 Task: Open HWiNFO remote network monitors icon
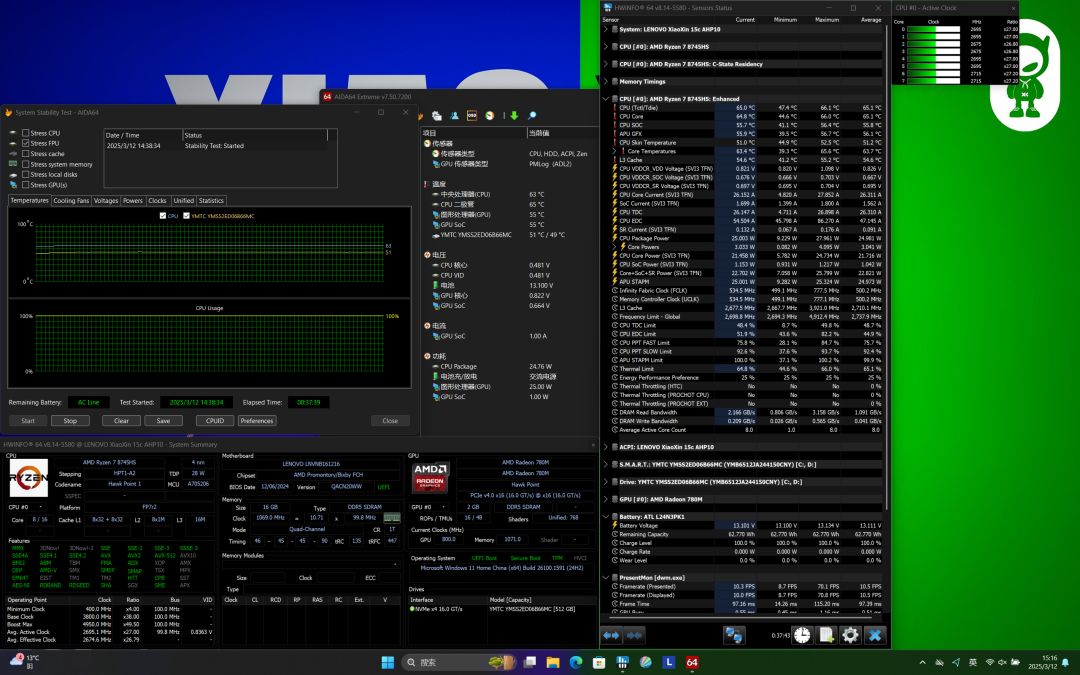tap(734, 635)
